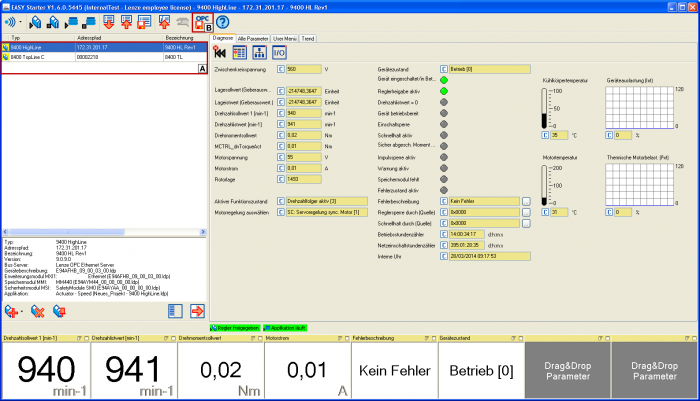Screen dimensions: 700x401
Task: Switch to the Alle Parameter tab
Action: [x=253, y=39]
